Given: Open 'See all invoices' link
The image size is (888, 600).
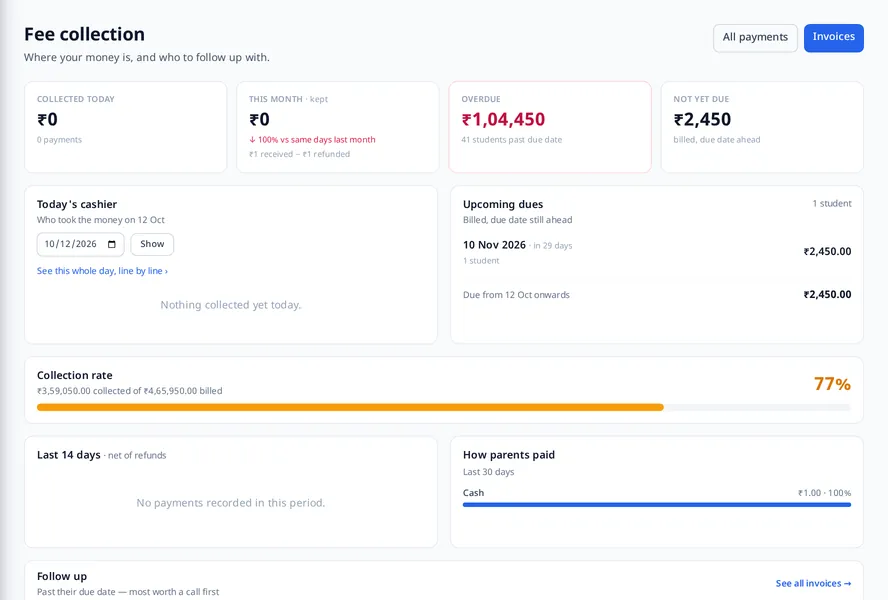Looking at the screenshot, I should (813, 583).
